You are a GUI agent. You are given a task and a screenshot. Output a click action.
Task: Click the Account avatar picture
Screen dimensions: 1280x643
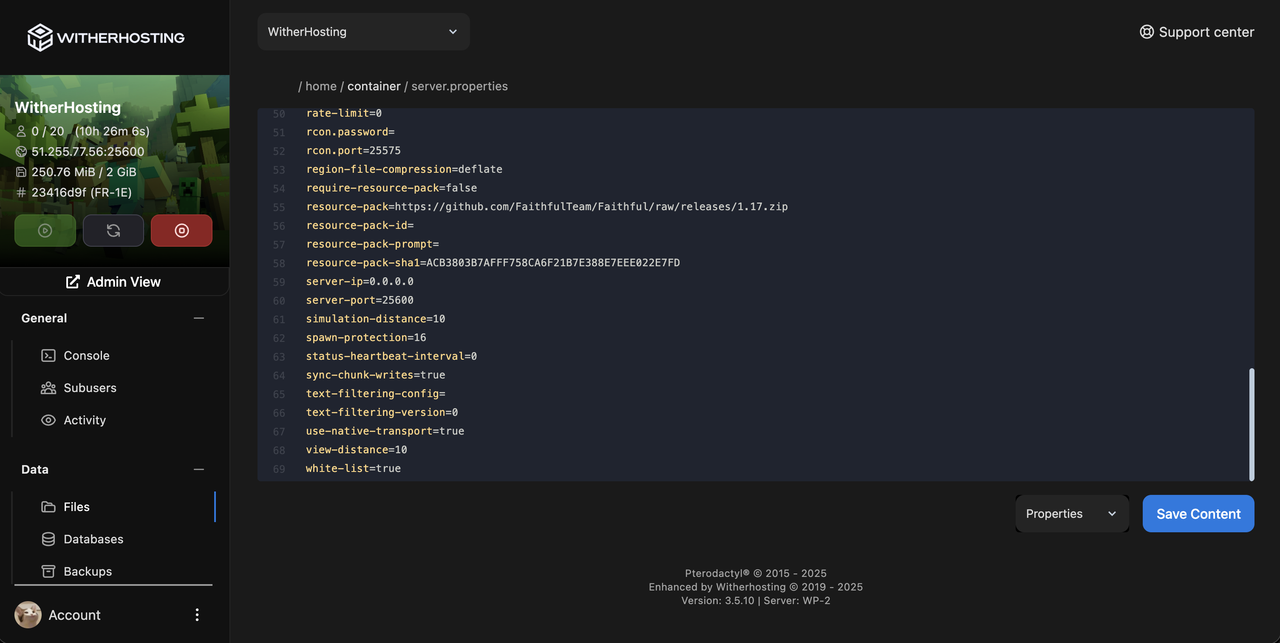(x=28, y=615)
